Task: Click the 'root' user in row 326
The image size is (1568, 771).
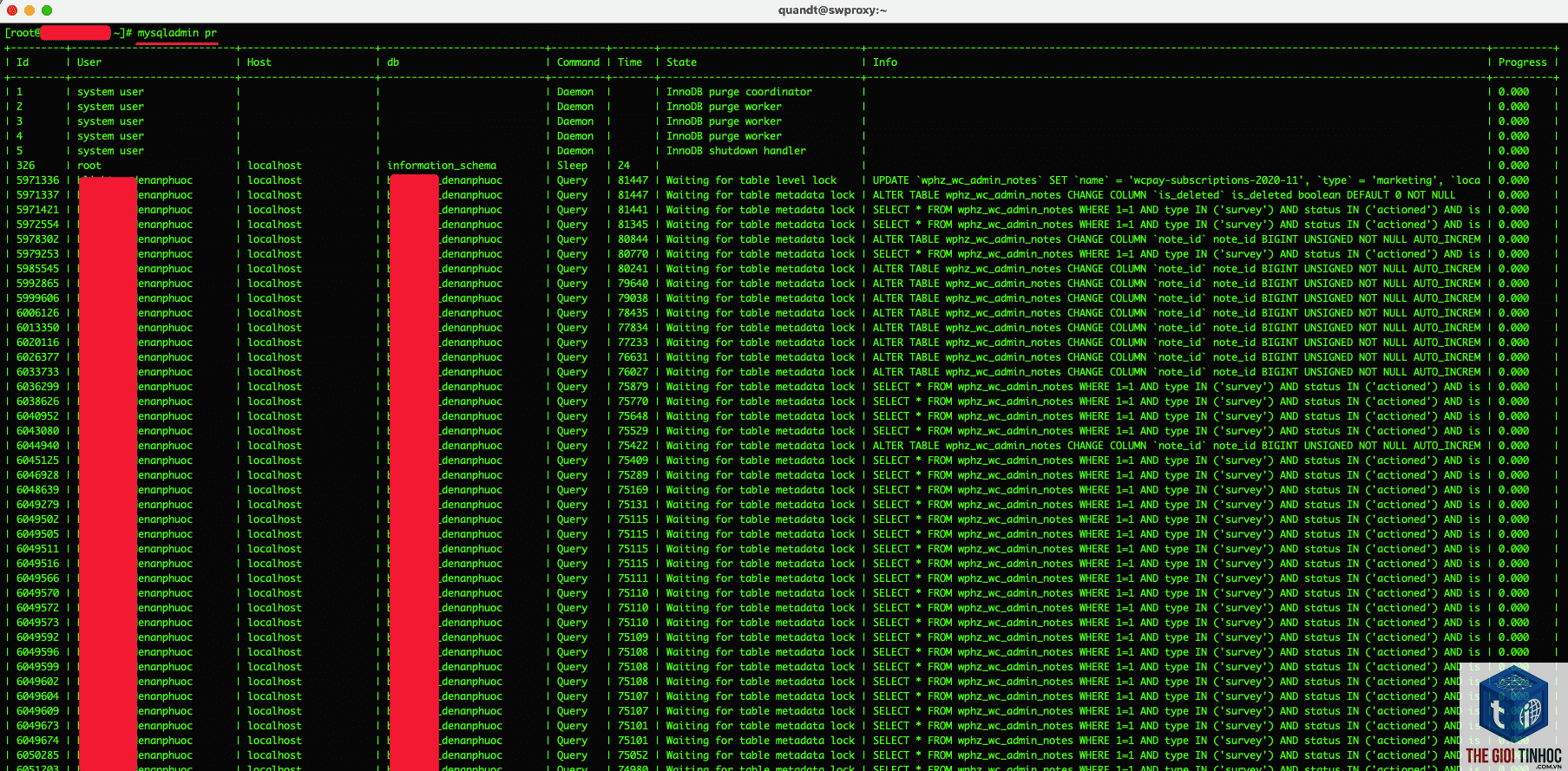Action: click(x=89, y=166)
